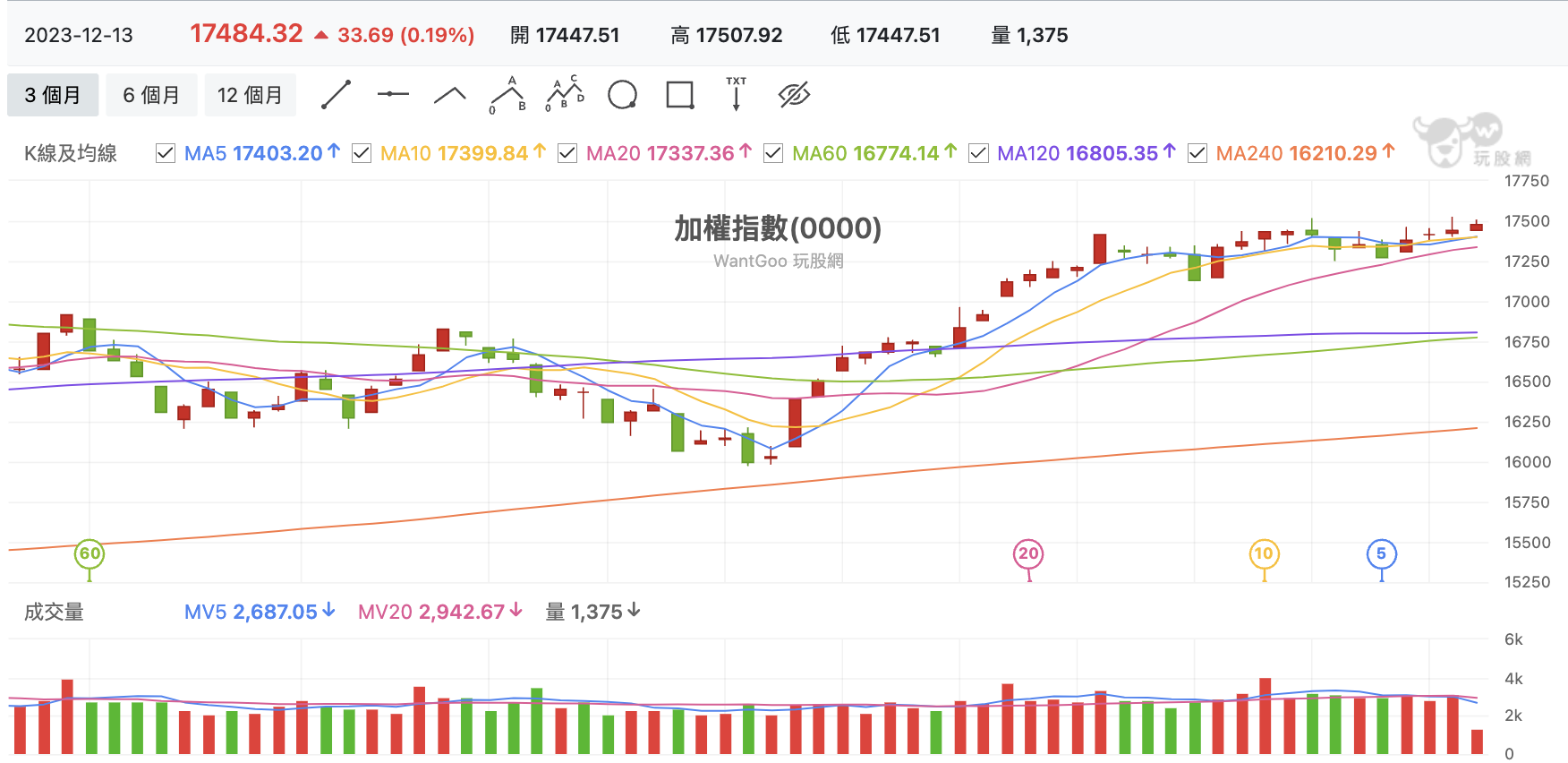Select the 0-A-B wave pattern tool
The image size is (1568, 763).
point(507,95)
